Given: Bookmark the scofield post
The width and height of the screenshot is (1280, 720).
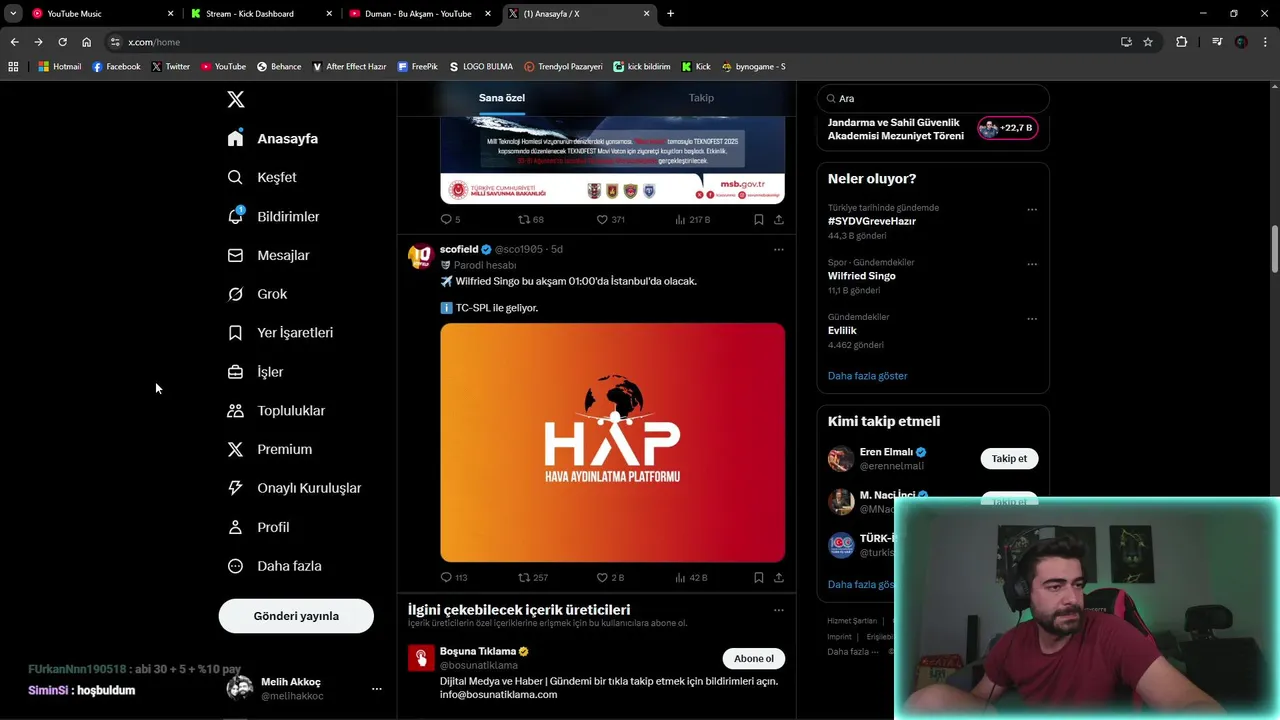Looking at the screenshot, I should pos(759,577).
